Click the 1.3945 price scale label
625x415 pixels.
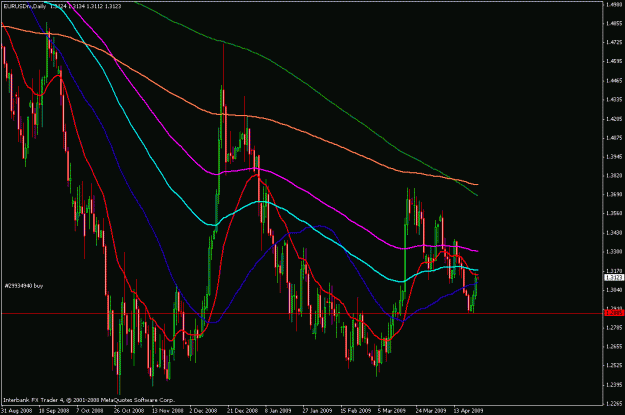click(614, 157)
